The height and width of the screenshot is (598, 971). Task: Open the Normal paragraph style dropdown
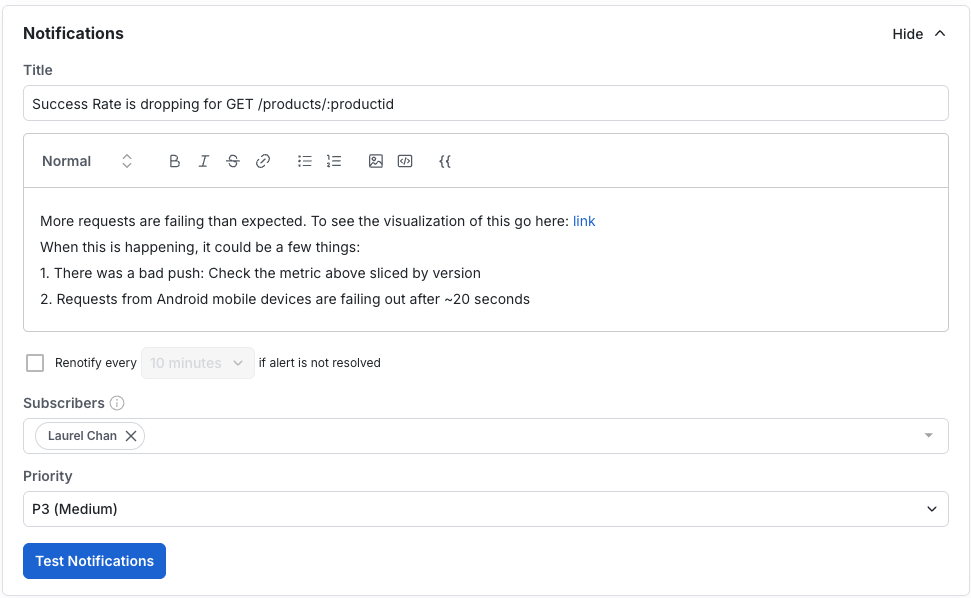(x=85, y=161)
